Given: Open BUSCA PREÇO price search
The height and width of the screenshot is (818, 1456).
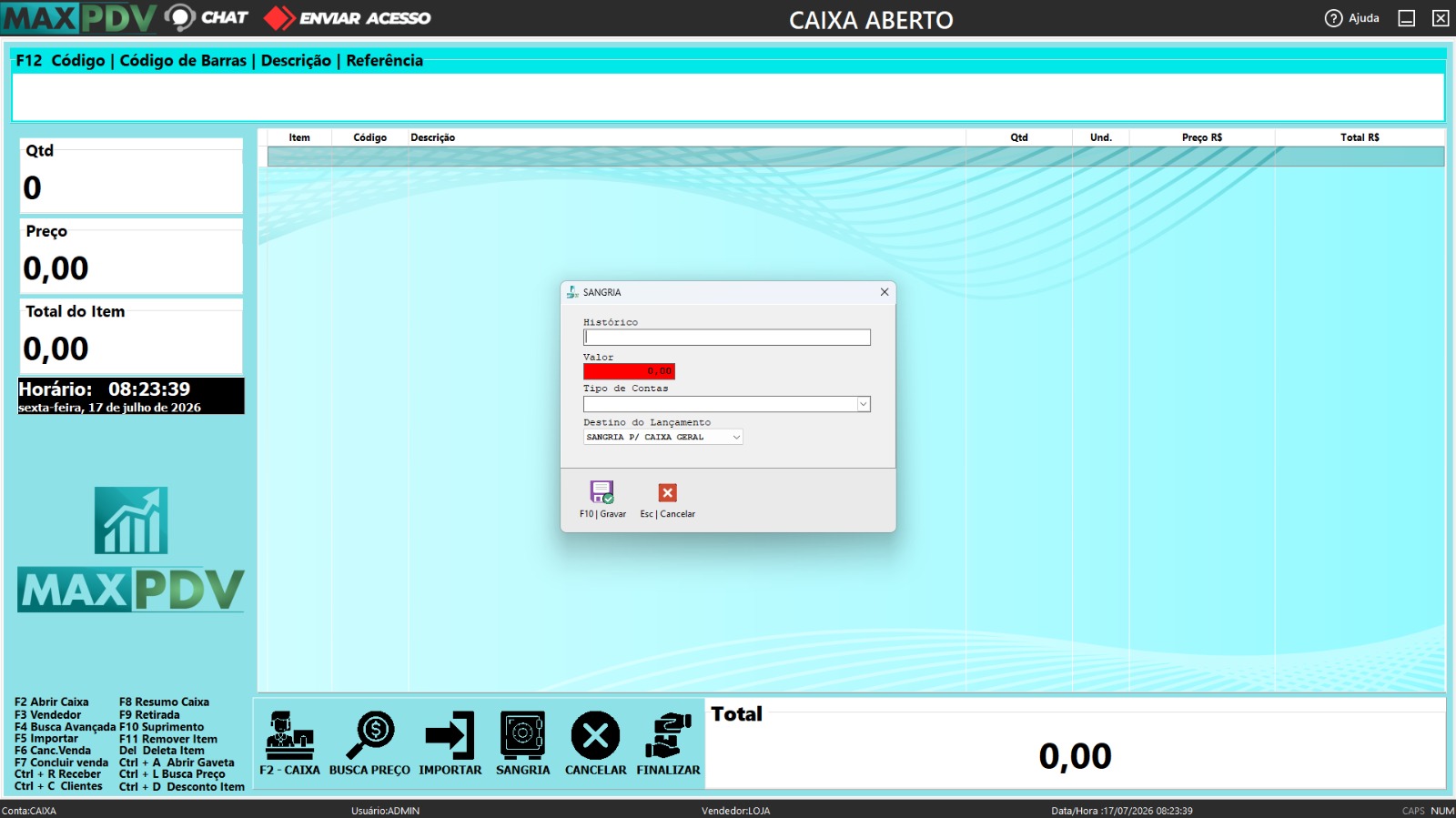Looking at the screenshot, I should pyautogui.click(x=369, y=742).
